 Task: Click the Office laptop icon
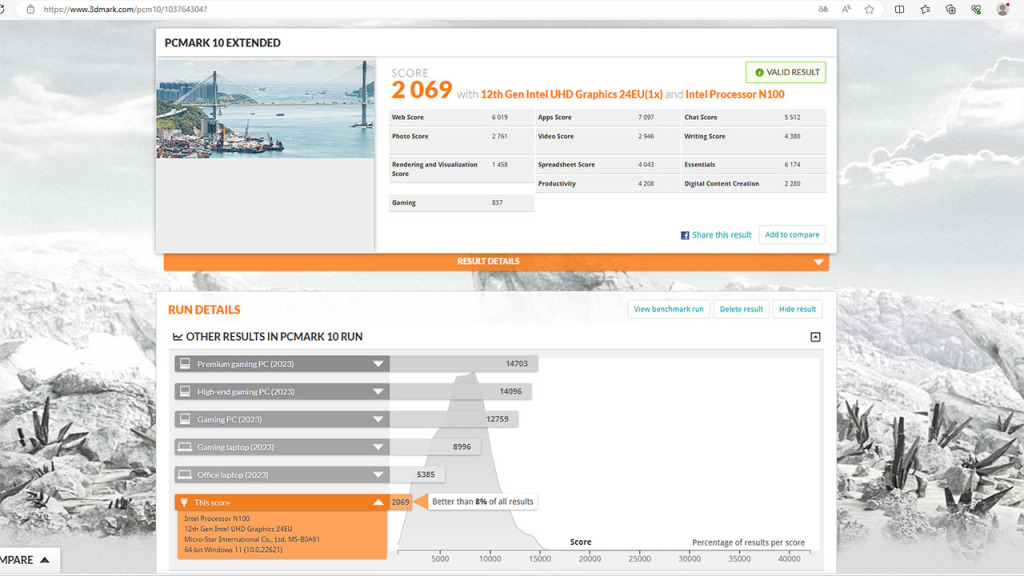185,475
